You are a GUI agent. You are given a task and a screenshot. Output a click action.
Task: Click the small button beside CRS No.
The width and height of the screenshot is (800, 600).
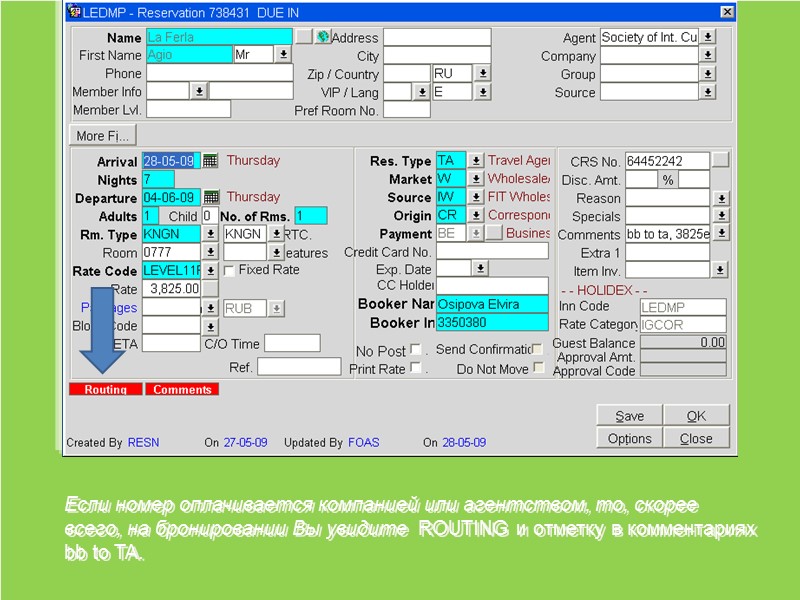pos(720,160)
